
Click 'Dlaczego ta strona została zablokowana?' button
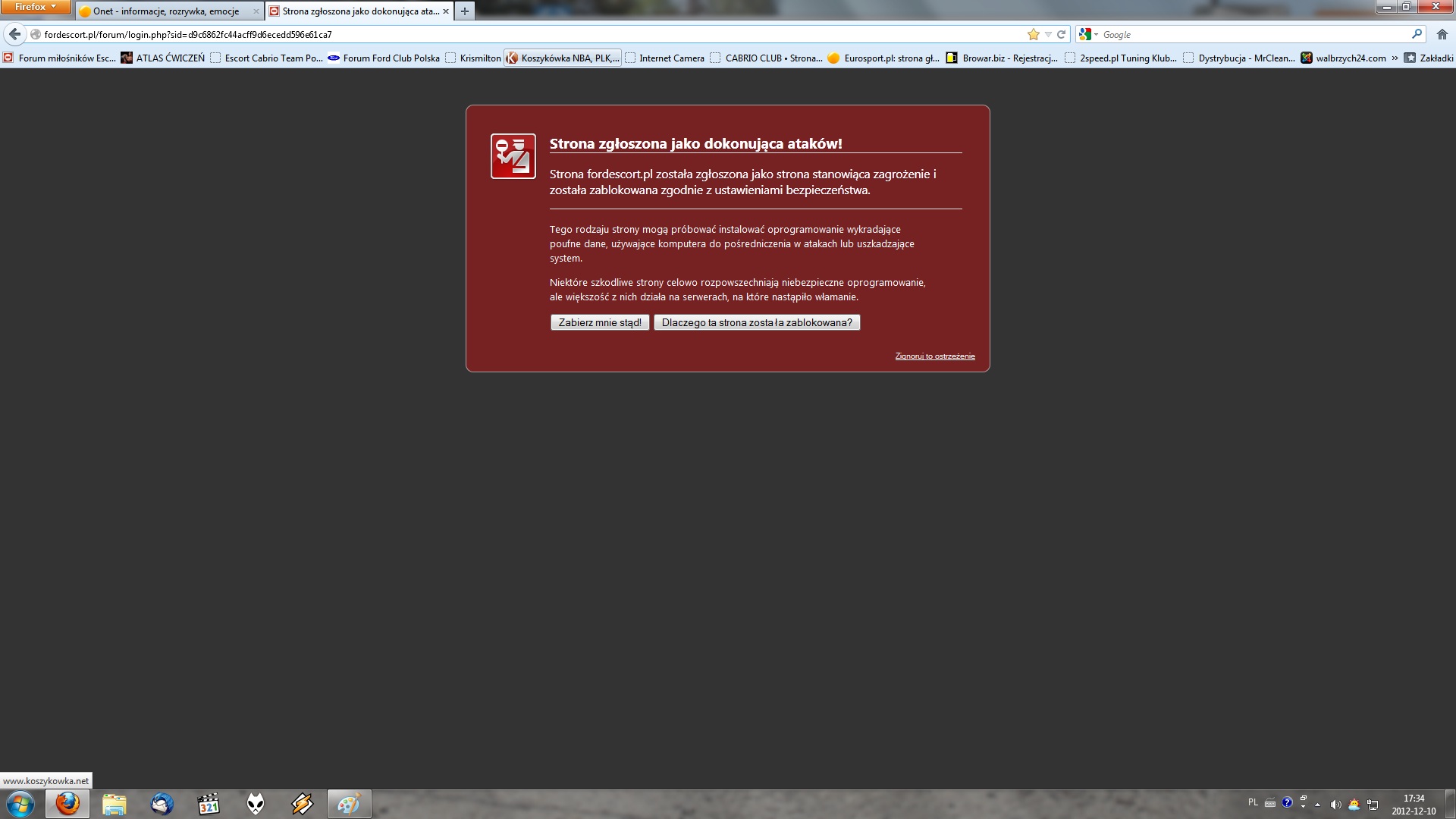756,322
